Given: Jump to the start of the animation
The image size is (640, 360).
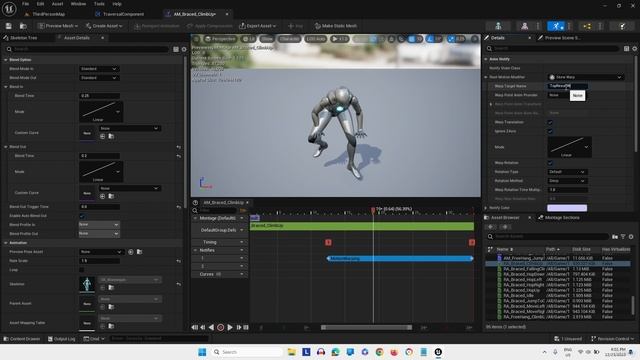Looking at the screenshot, I should coord(194,327).
